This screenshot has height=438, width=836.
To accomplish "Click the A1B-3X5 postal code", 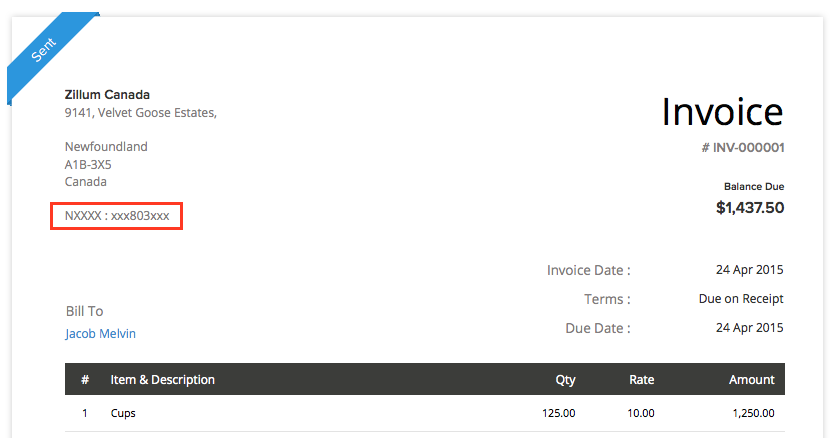I will pos(88,164).
